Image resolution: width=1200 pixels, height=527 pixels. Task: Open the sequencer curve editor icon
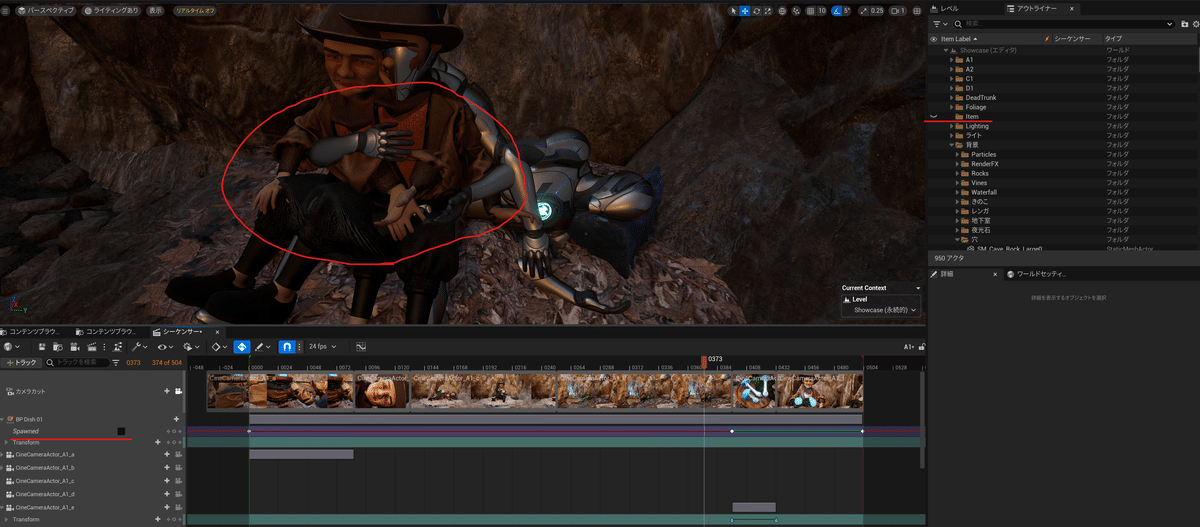(360, 346)
